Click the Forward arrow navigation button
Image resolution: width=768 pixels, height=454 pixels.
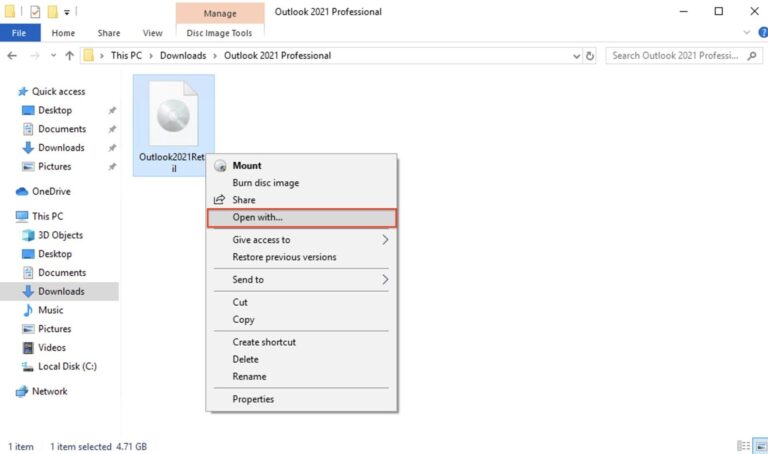pos(35,56)
